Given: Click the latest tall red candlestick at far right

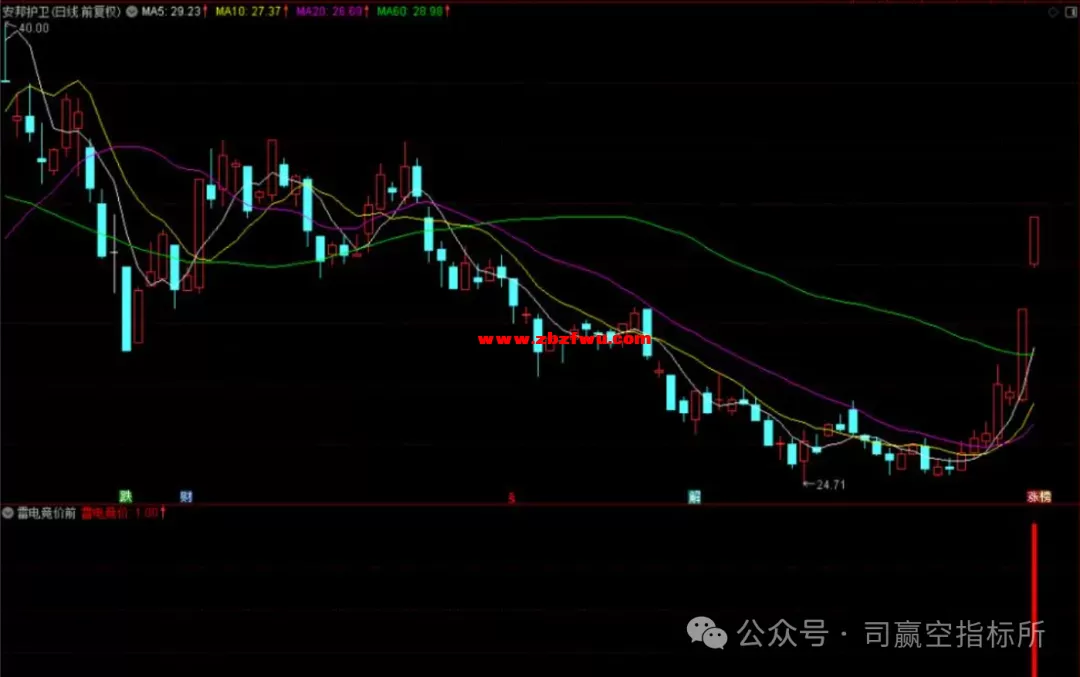Looking at the screenshot, I should click(x=1034, y=241).
